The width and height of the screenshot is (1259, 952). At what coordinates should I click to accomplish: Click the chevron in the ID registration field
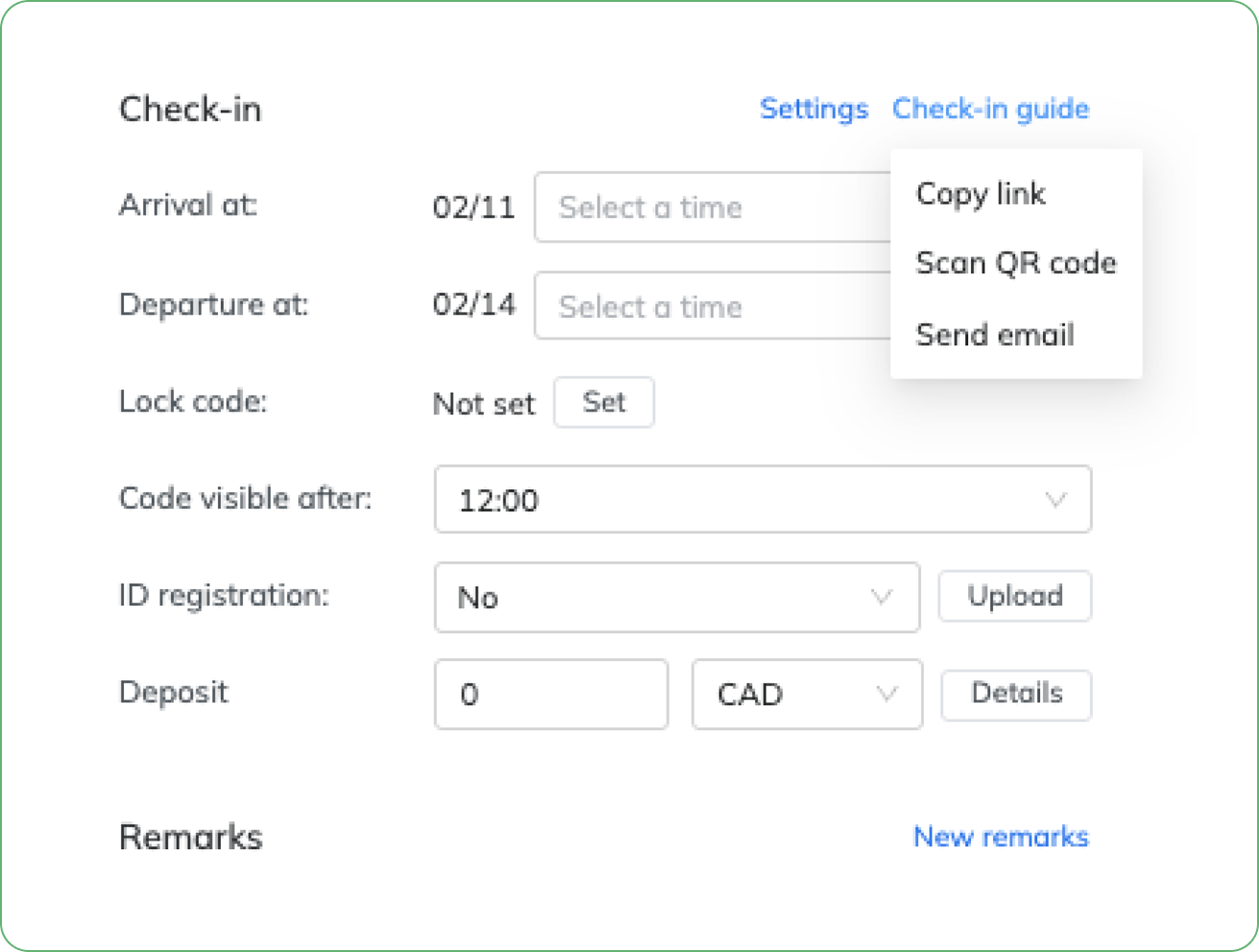click(x=881, y=597)
